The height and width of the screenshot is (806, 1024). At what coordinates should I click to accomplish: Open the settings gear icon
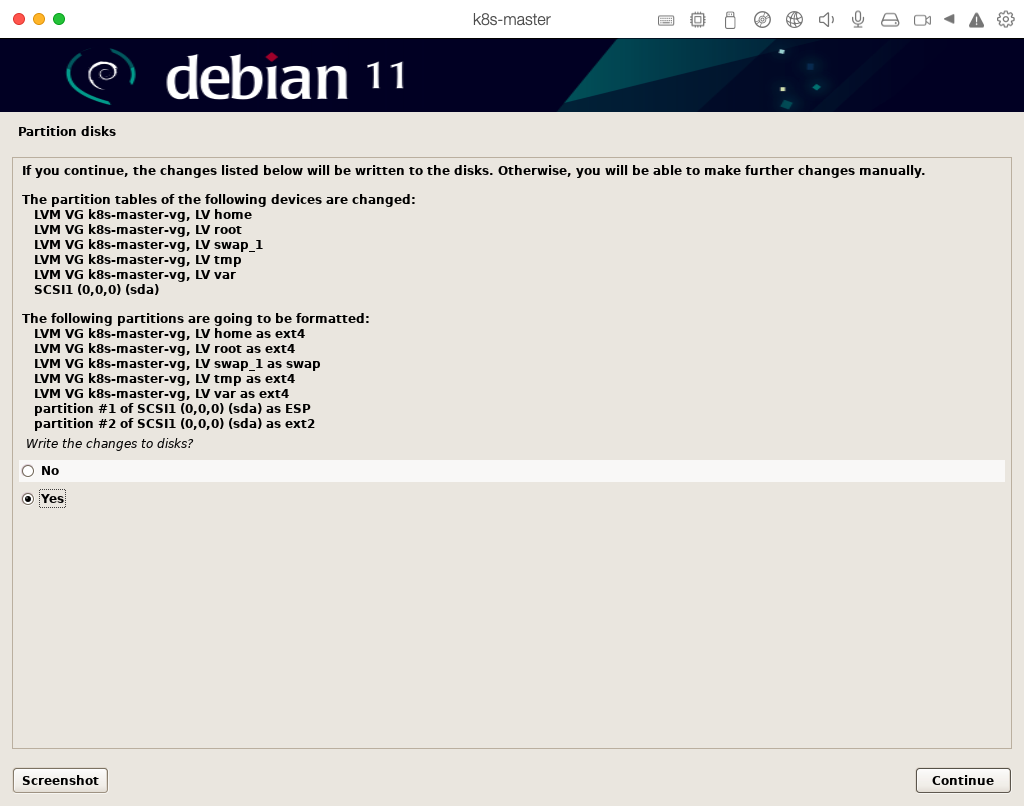point(1006,20)
